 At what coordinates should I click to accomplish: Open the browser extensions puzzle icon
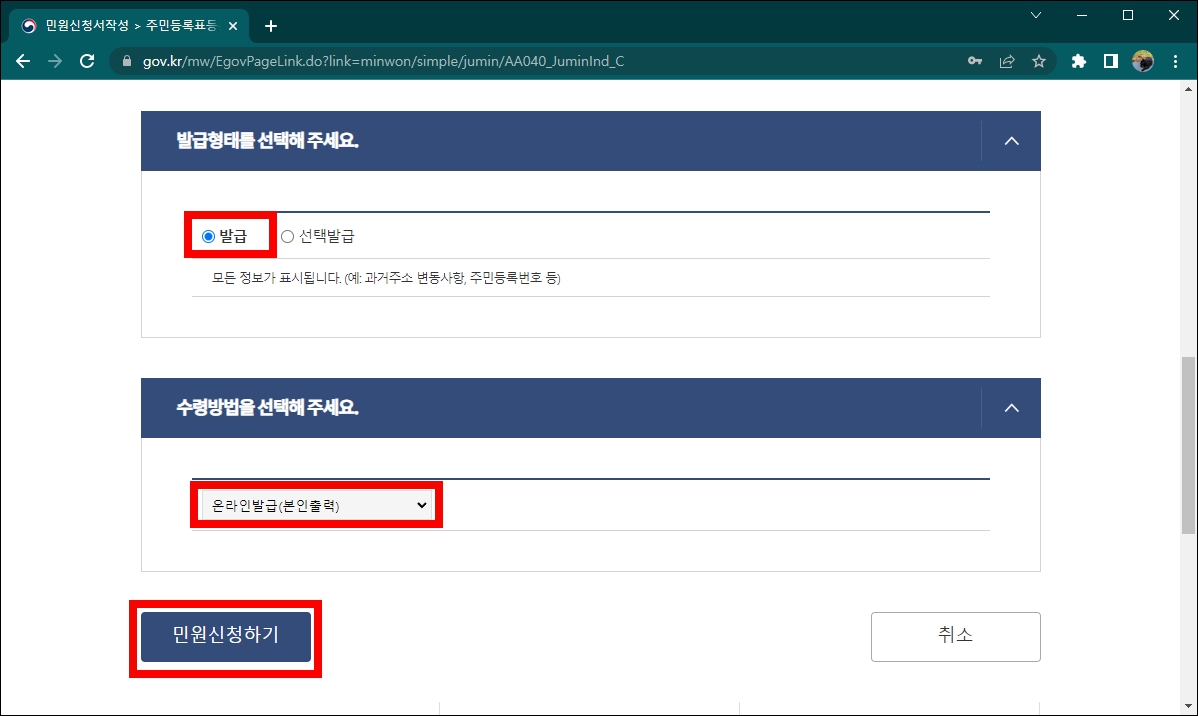click(x=1078, y=60)
